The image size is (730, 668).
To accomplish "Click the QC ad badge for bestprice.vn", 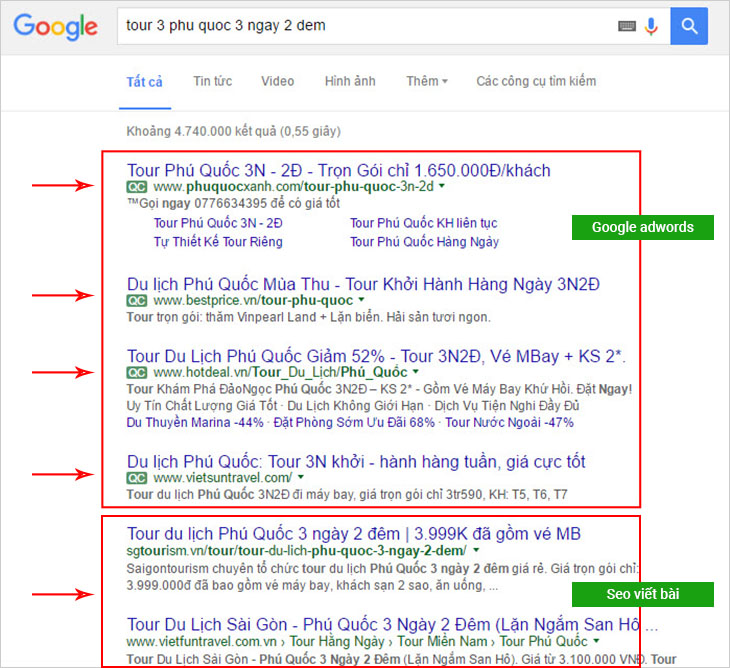I will click(x=137, y=301).
